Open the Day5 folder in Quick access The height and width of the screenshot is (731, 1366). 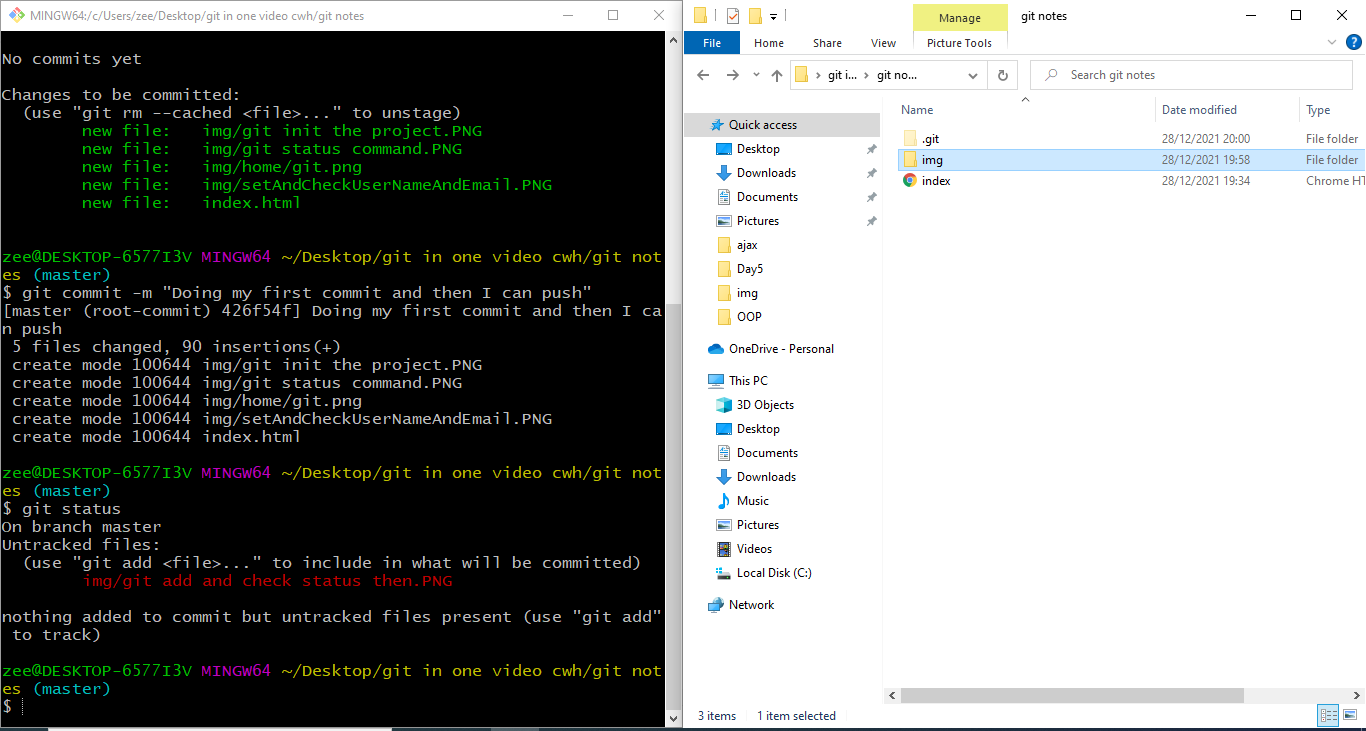750,269
